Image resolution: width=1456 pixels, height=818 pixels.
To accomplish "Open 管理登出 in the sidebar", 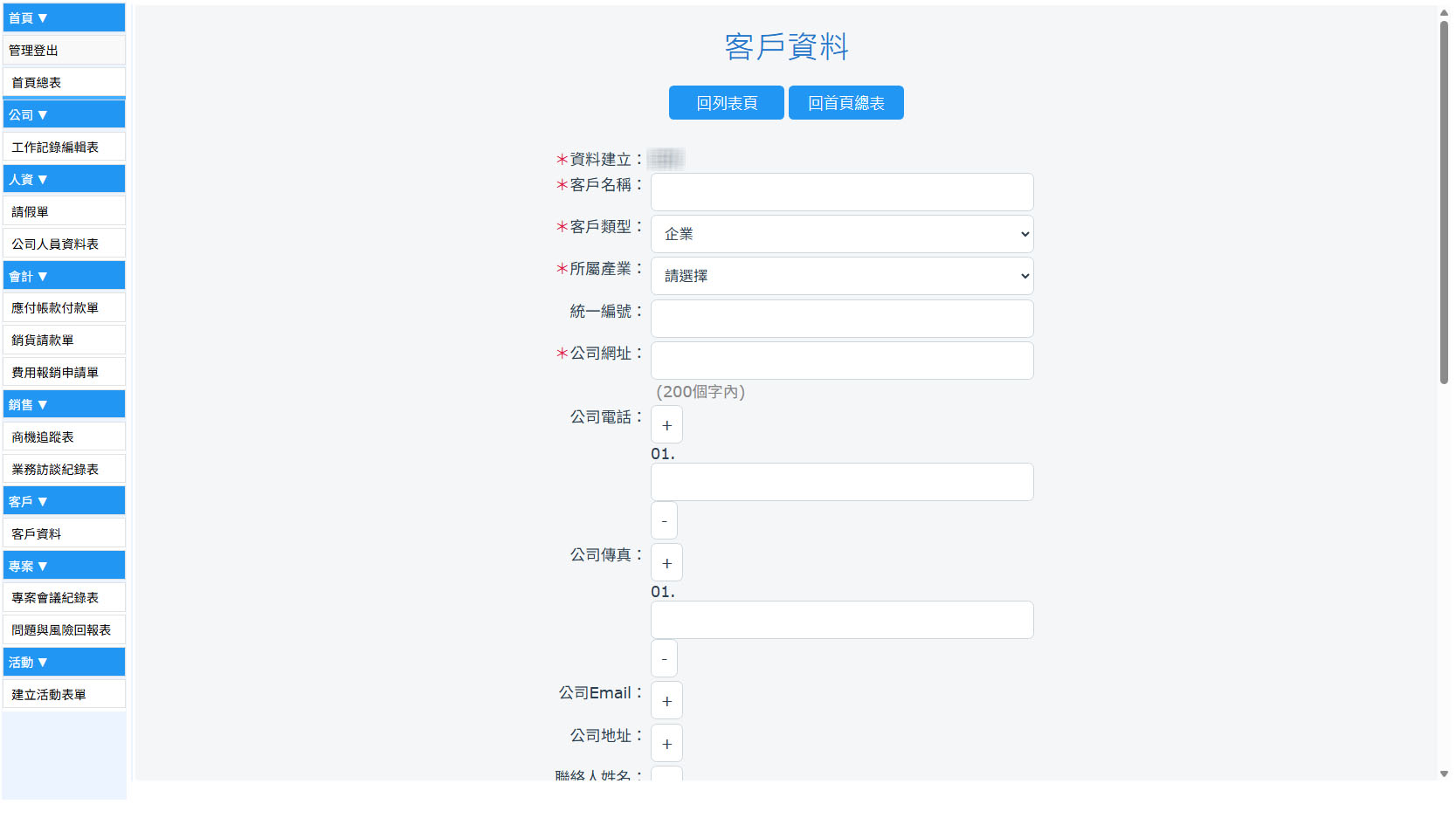I will [64, 50].
